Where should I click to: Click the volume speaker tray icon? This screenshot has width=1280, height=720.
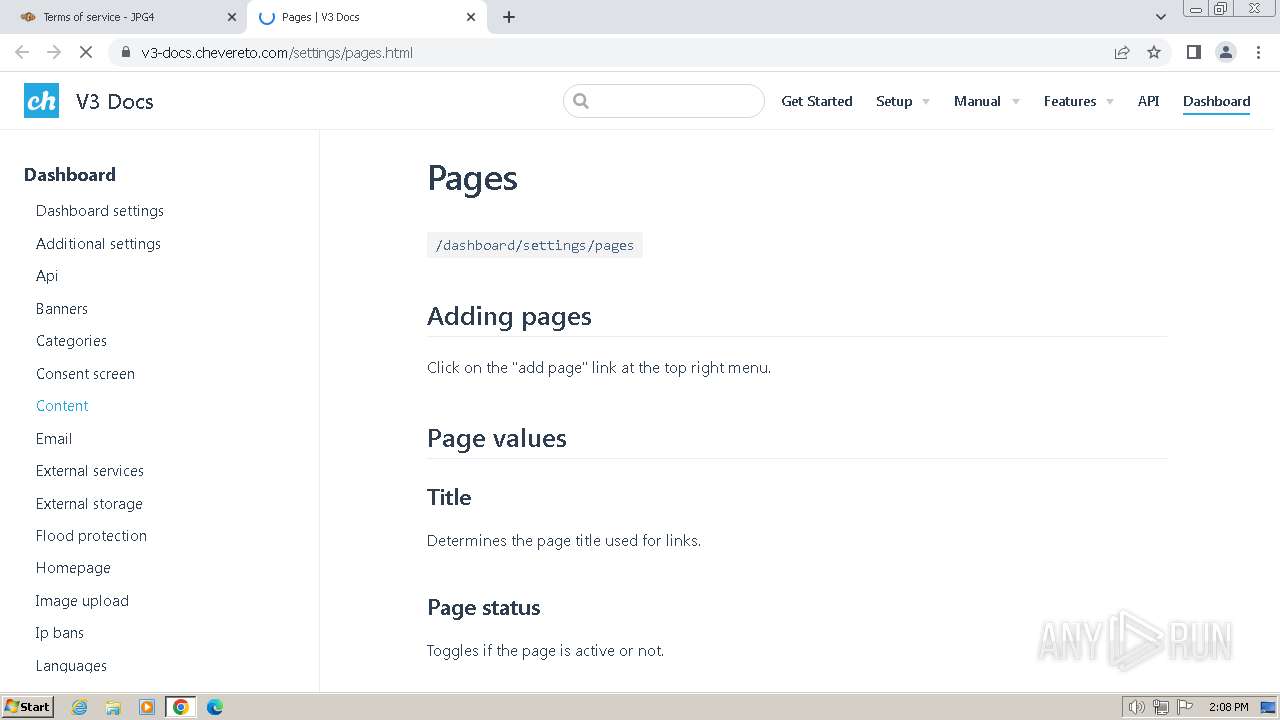pyautogui.click(x=1136, y=707)
